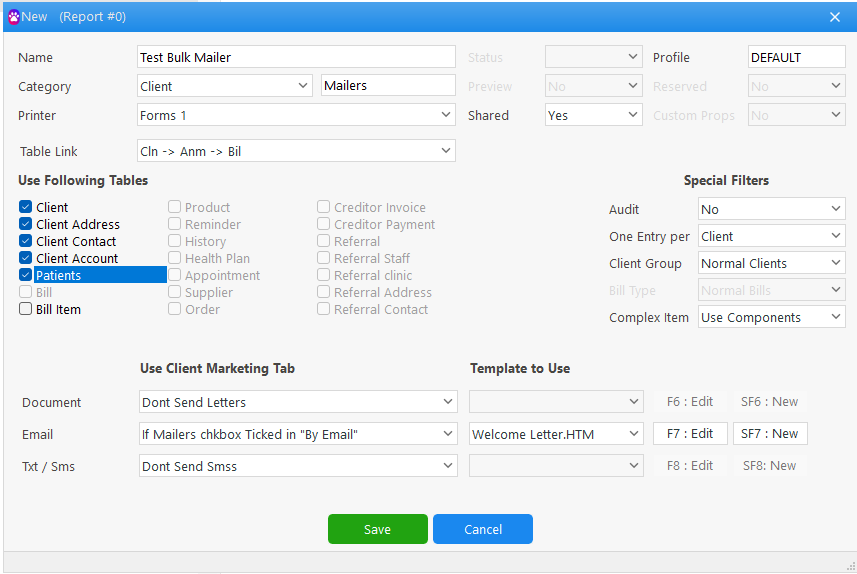Click the SF7 : New button
The width and height of the screenshot is (857, 574).
click(x=769, y=434)
